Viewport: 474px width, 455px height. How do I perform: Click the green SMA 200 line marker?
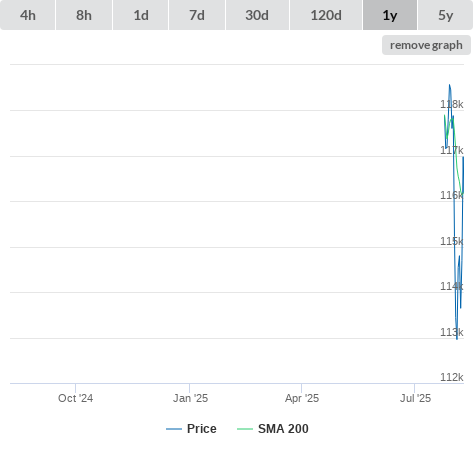pos(245,429)
